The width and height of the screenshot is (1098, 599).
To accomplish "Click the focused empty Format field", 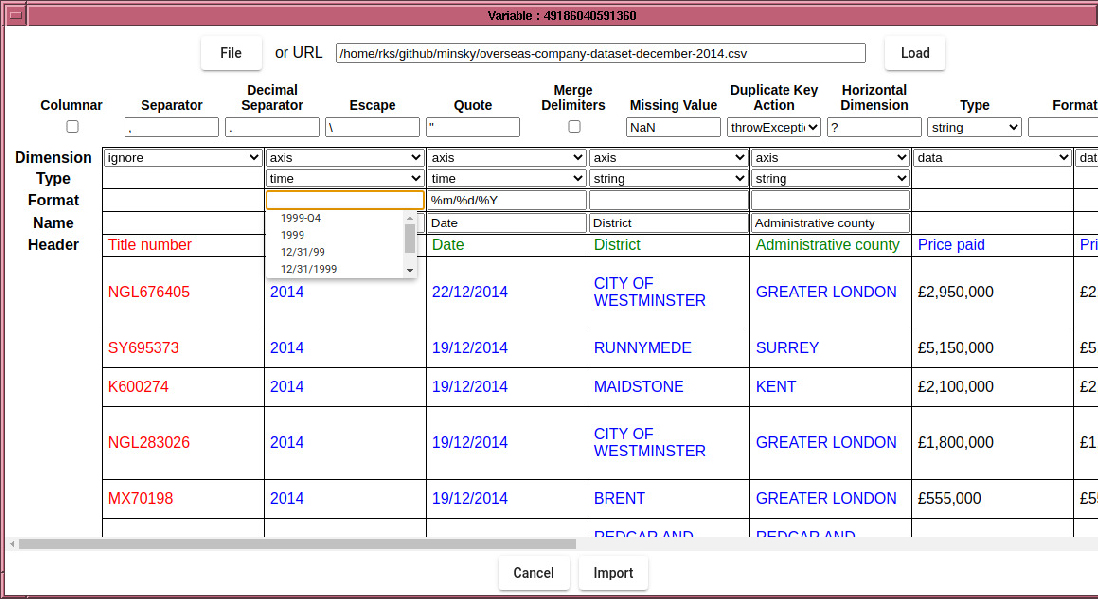I will click(345, 200).
